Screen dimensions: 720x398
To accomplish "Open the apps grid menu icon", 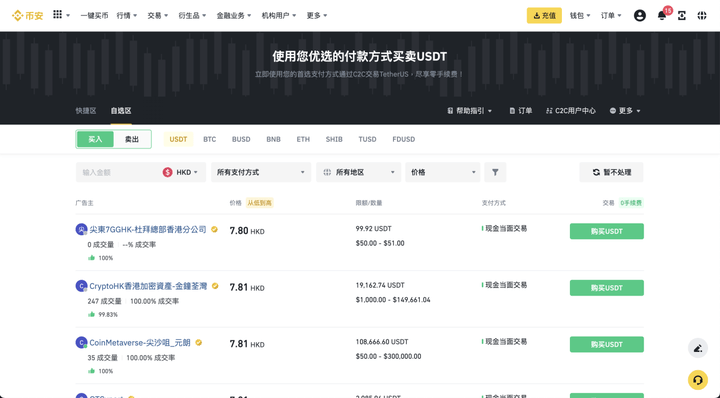I will (57, 15).
